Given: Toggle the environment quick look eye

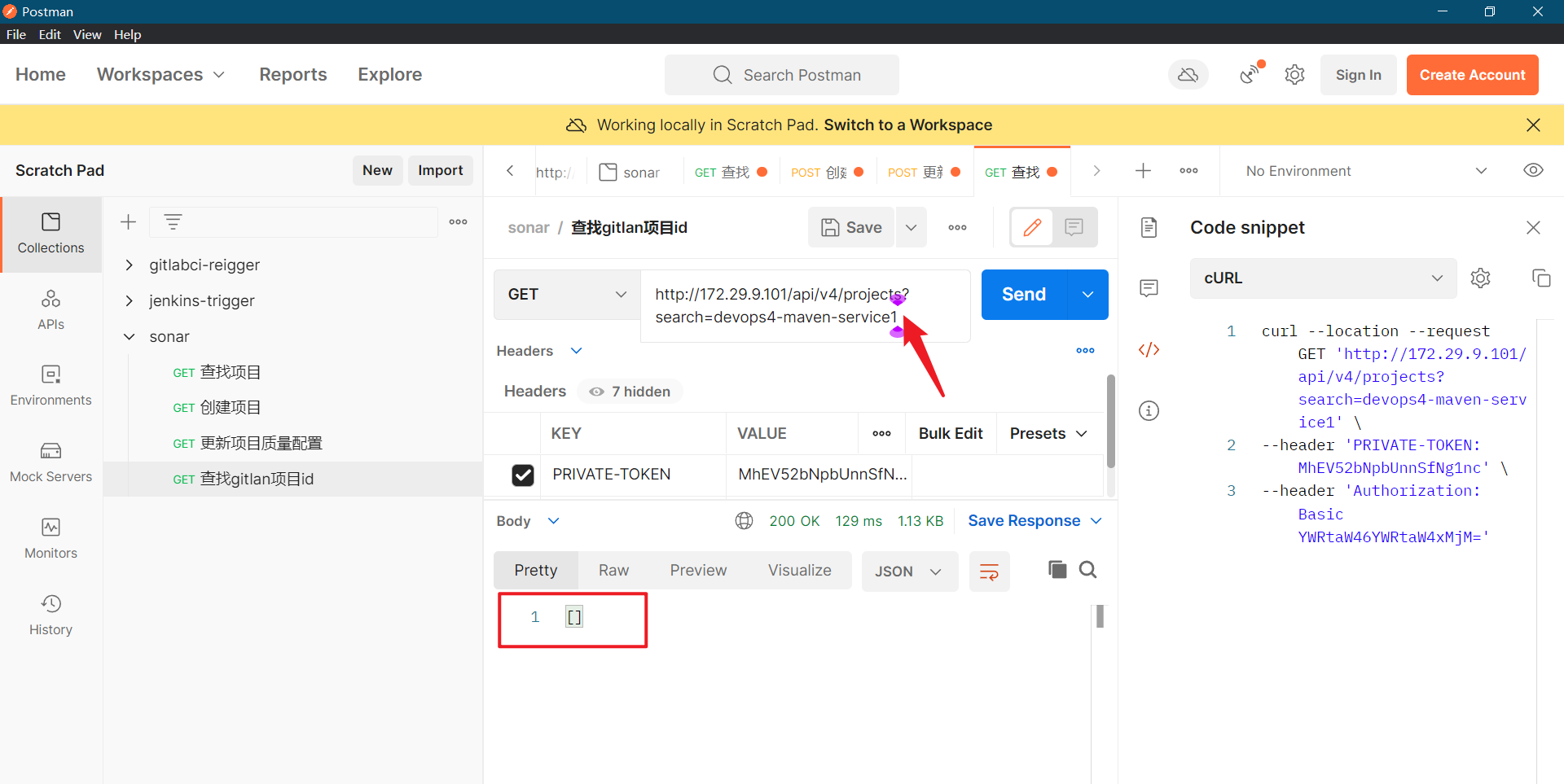Looking at the screenshot, I should pyautogui.click(x=1533, y=170).
